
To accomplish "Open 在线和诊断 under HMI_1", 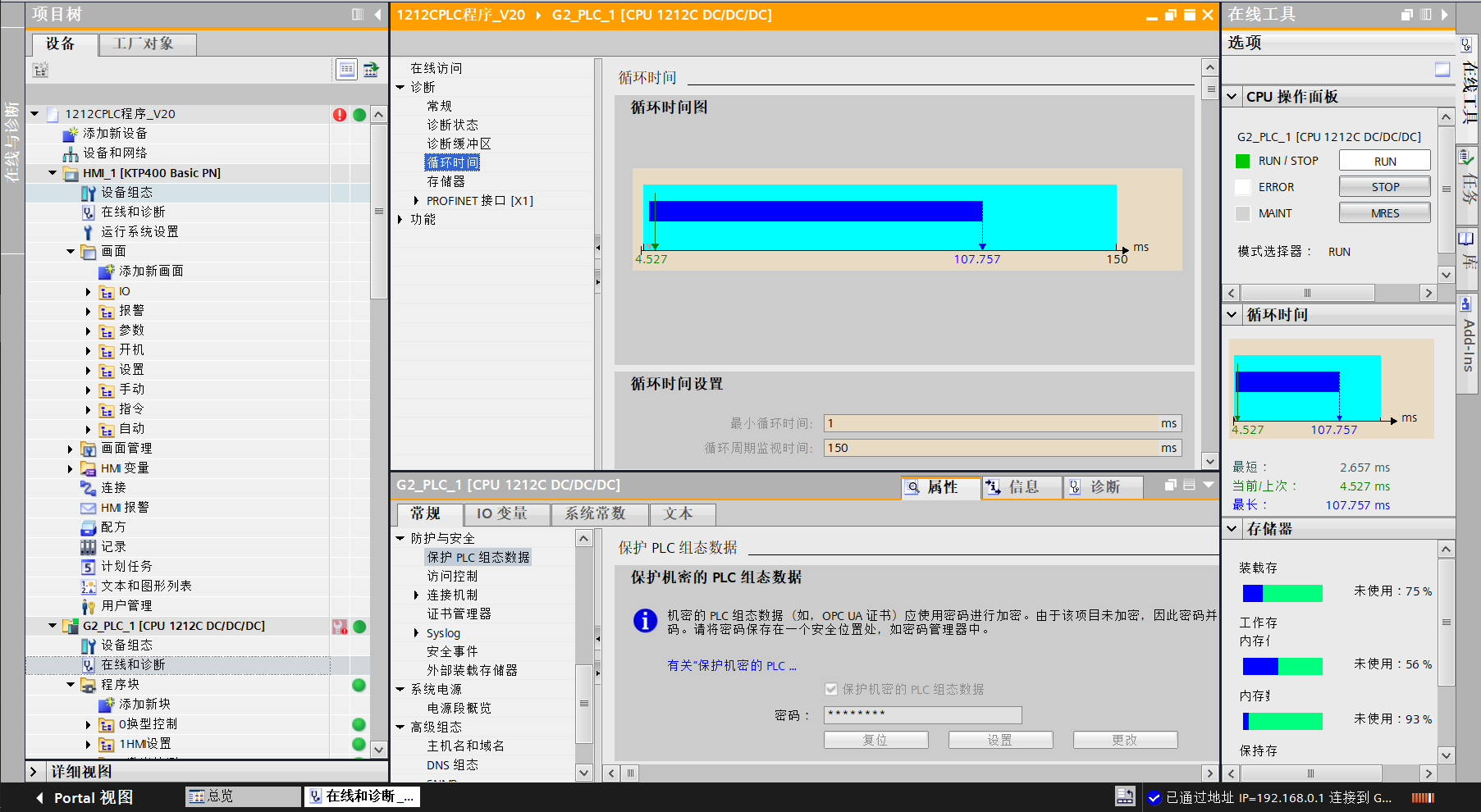I will 132,212.
